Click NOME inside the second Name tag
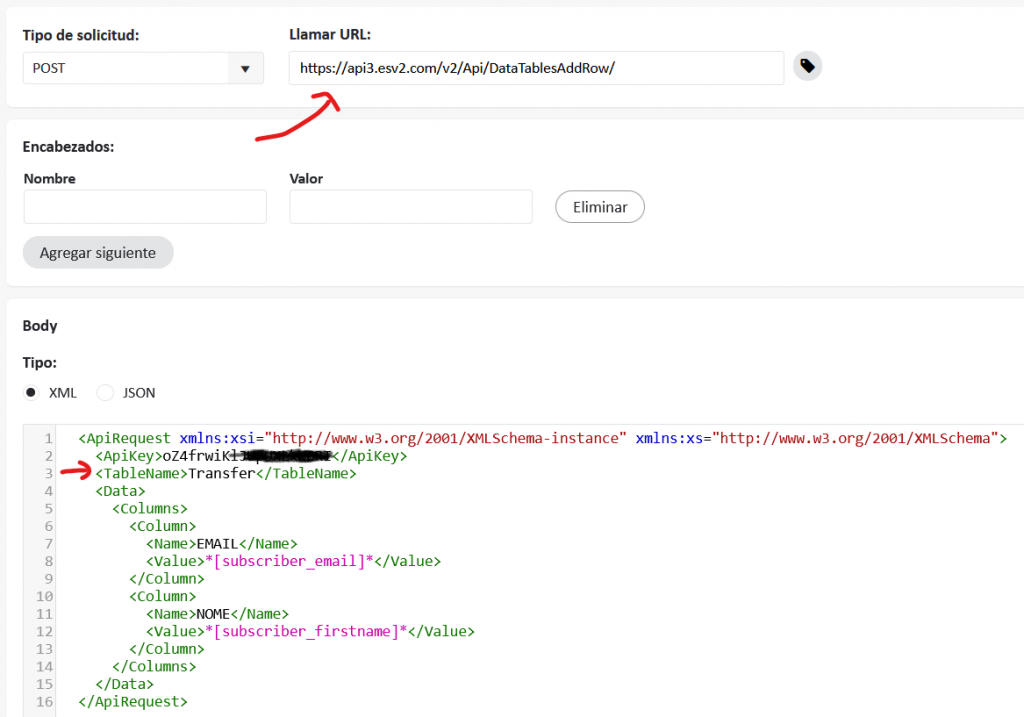The width and height of the screenshot is (1024, 717). pos(213,614)
